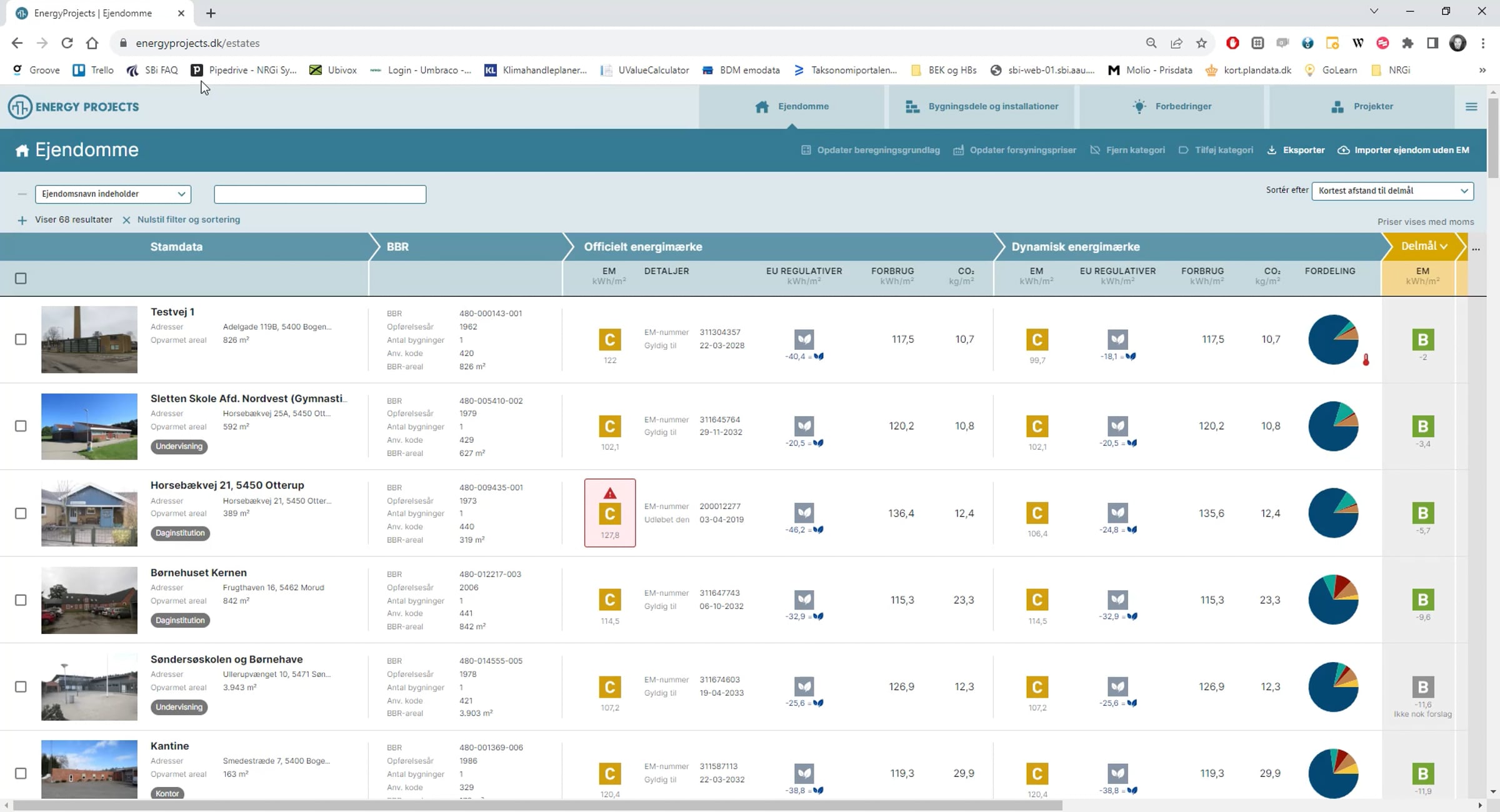Image resolution: width=1500 pixels, height=812 pixels.
Task: Open the Ejendomsnavn indeholder filter dropdown
Action: (x=113, y=194)
